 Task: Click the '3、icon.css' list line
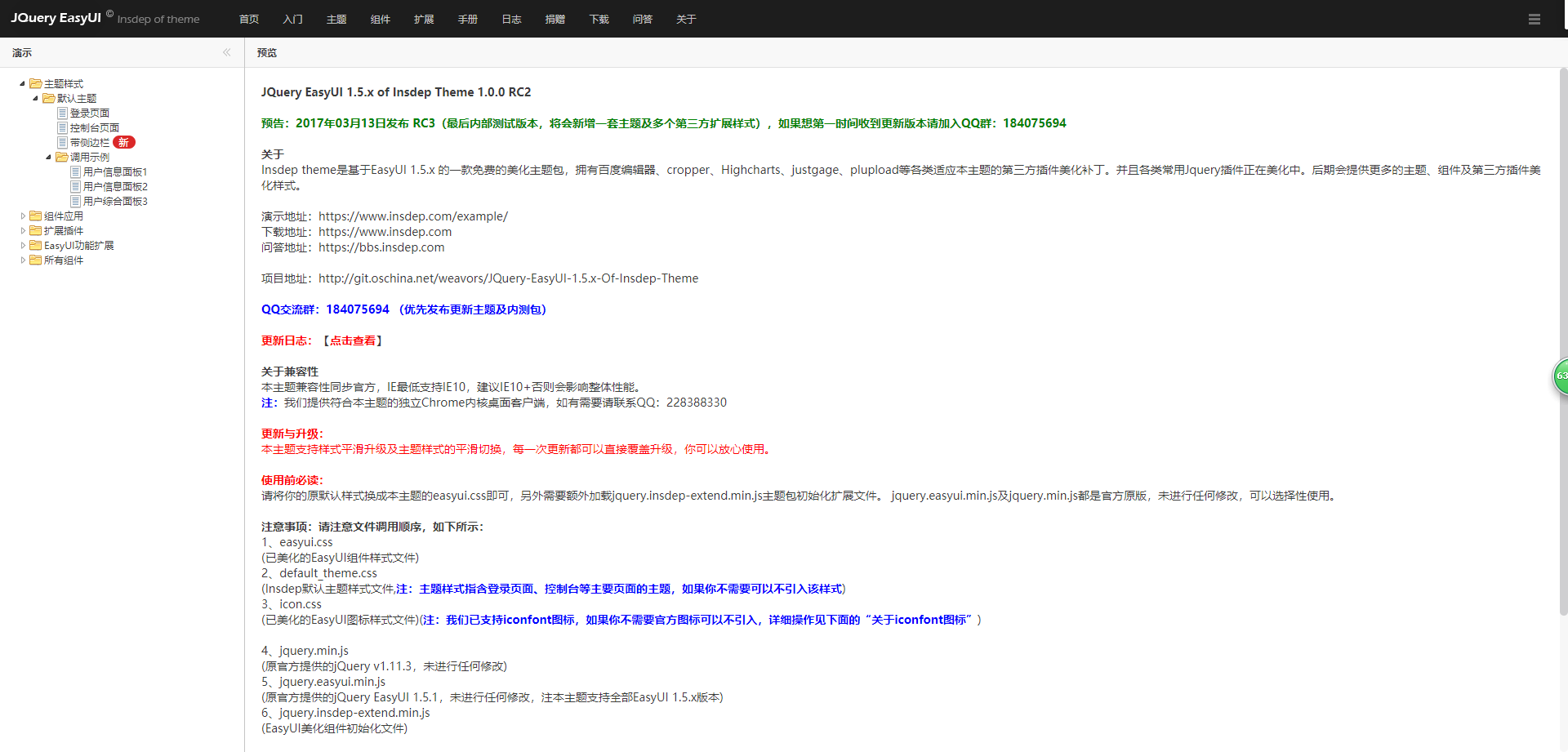[292, 604]
